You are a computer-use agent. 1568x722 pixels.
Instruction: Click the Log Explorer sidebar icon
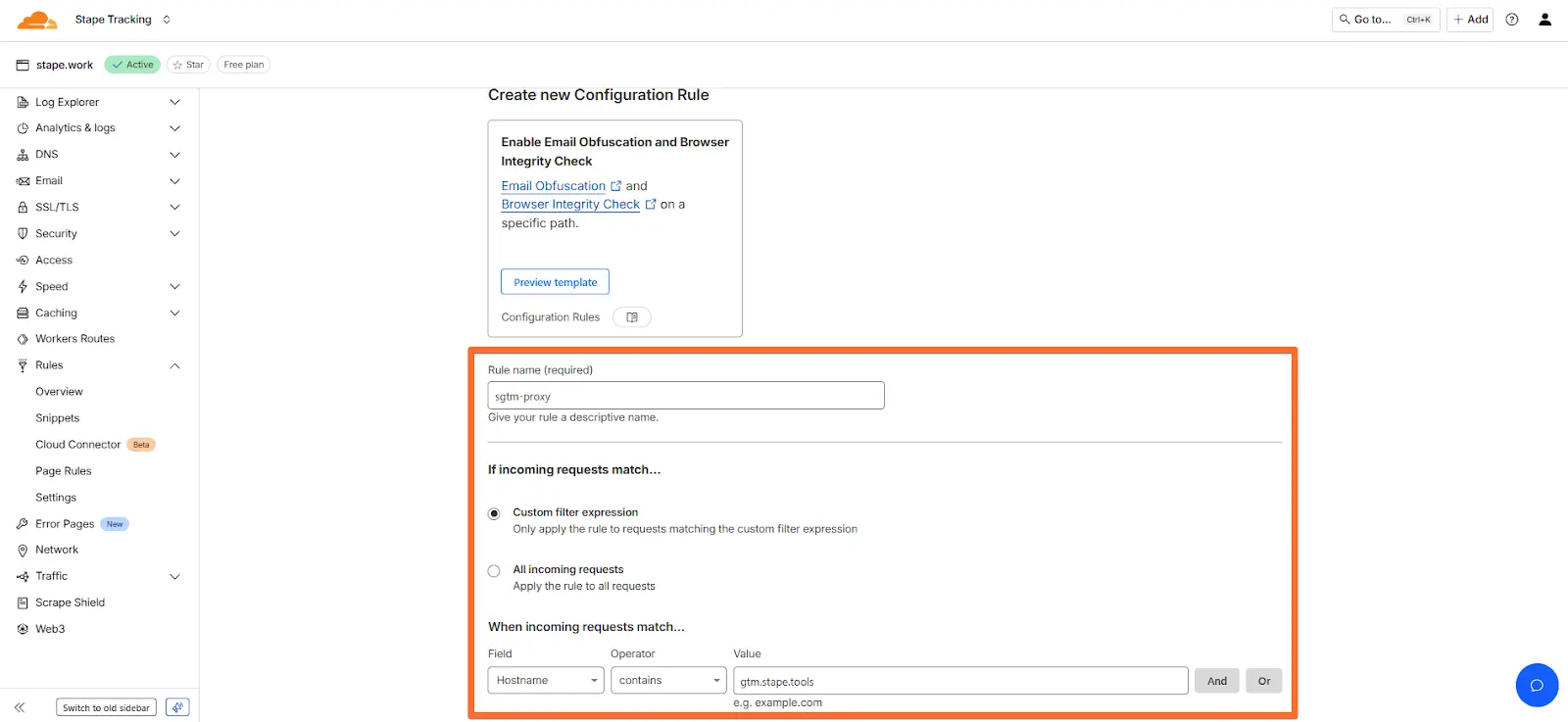coord(23,102)
